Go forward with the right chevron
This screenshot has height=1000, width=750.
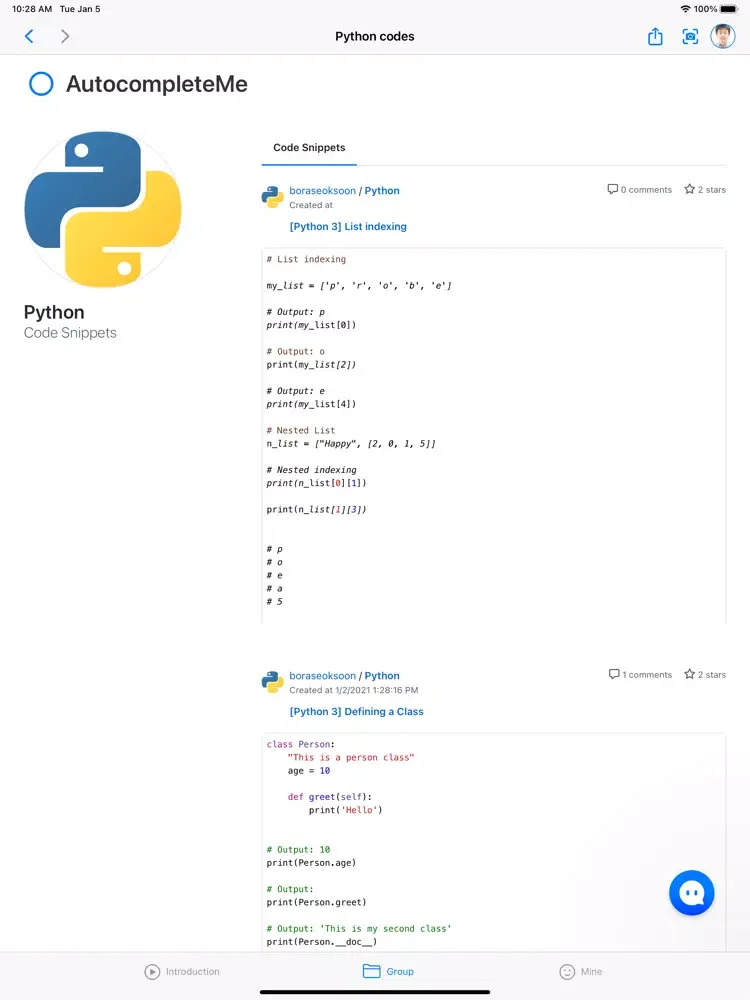click(64, 36)
